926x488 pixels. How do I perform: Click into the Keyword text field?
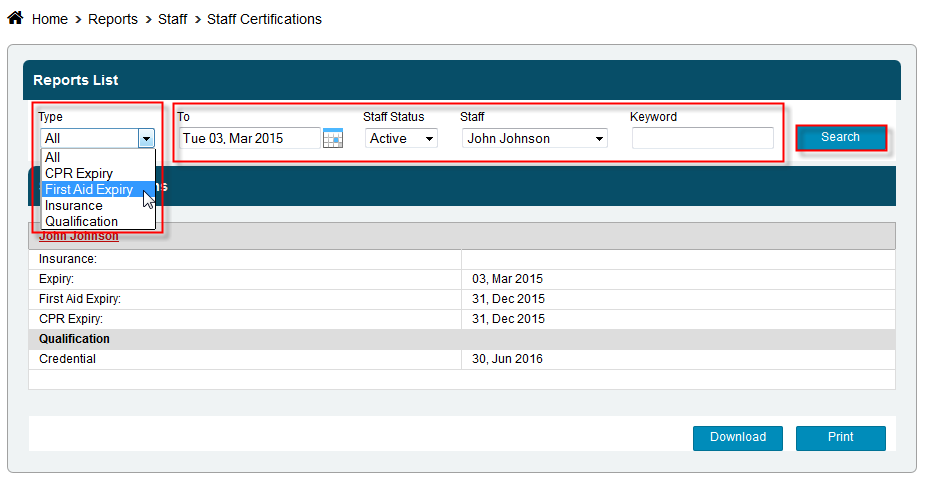click(702, 139)
